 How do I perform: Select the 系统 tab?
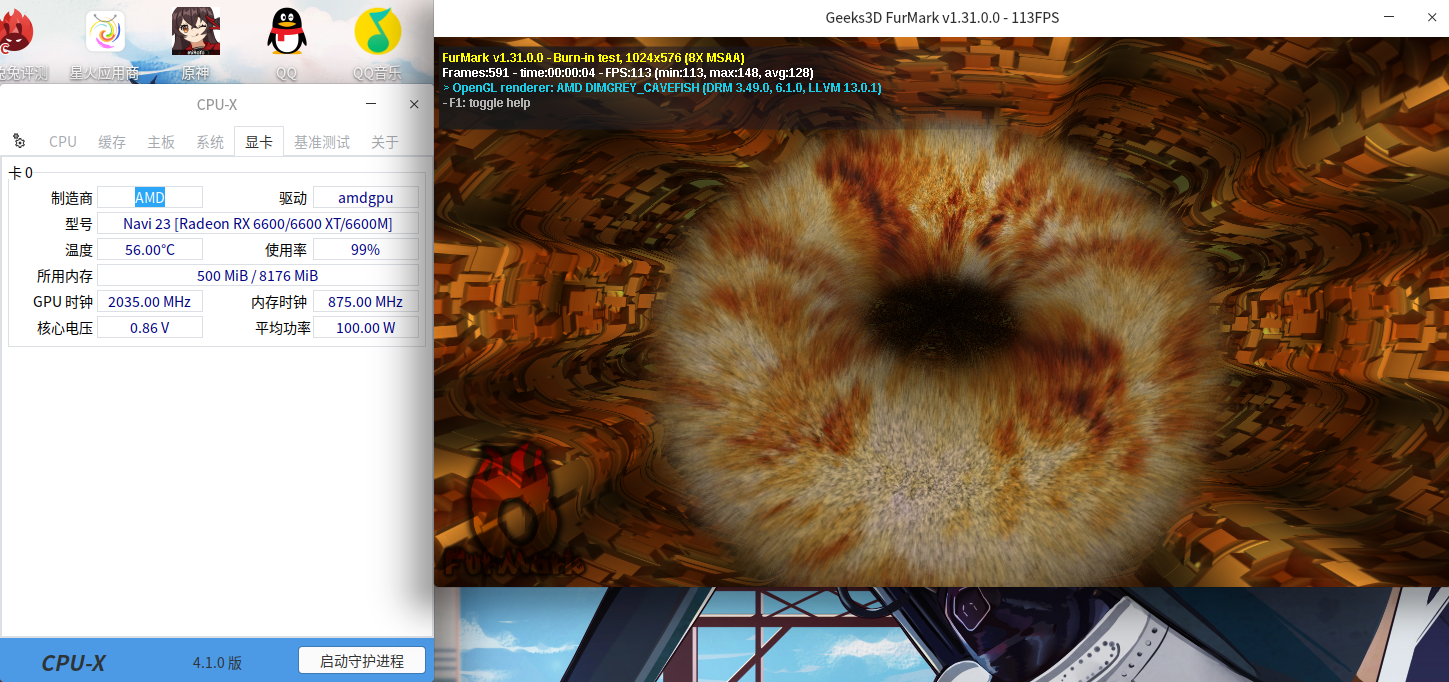(210, 142)
